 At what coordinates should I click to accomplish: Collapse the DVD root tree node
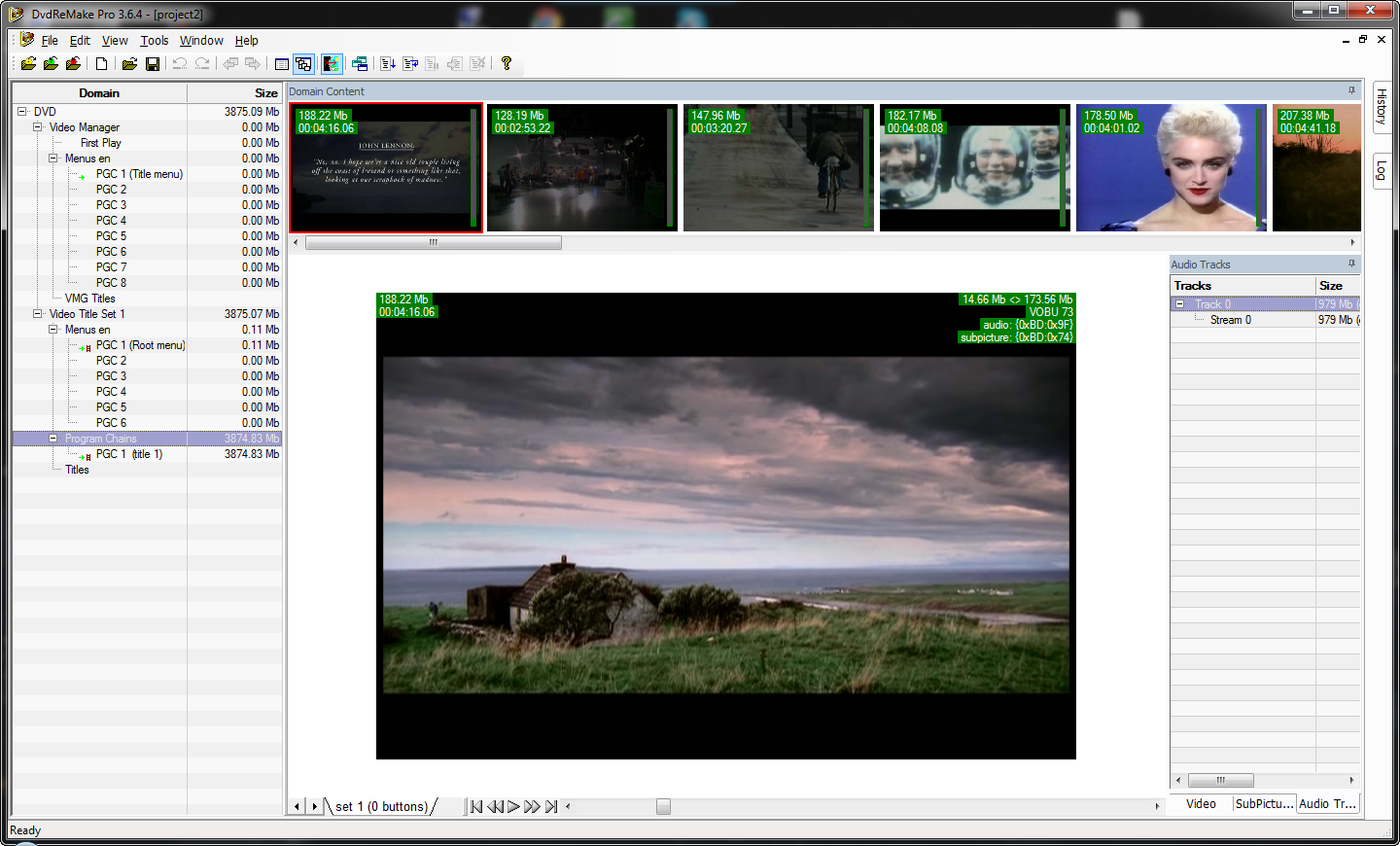(22, 112)
